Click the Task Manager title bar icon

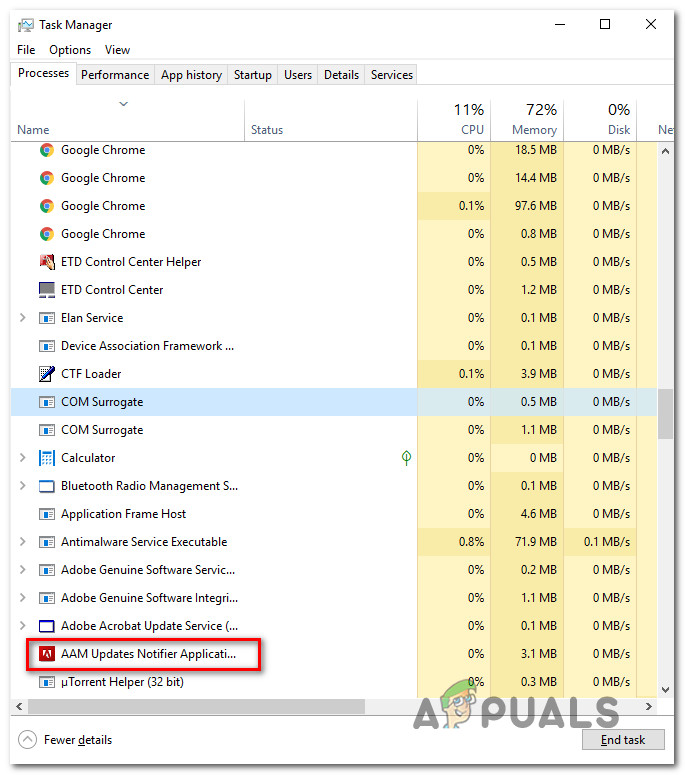pos(26,25)
